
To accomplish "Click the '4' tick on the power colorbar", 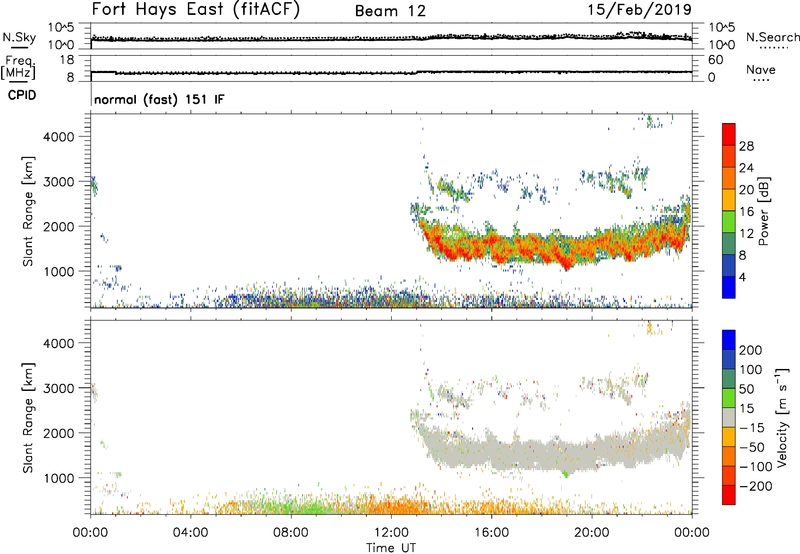I will [x=742, y=277].
